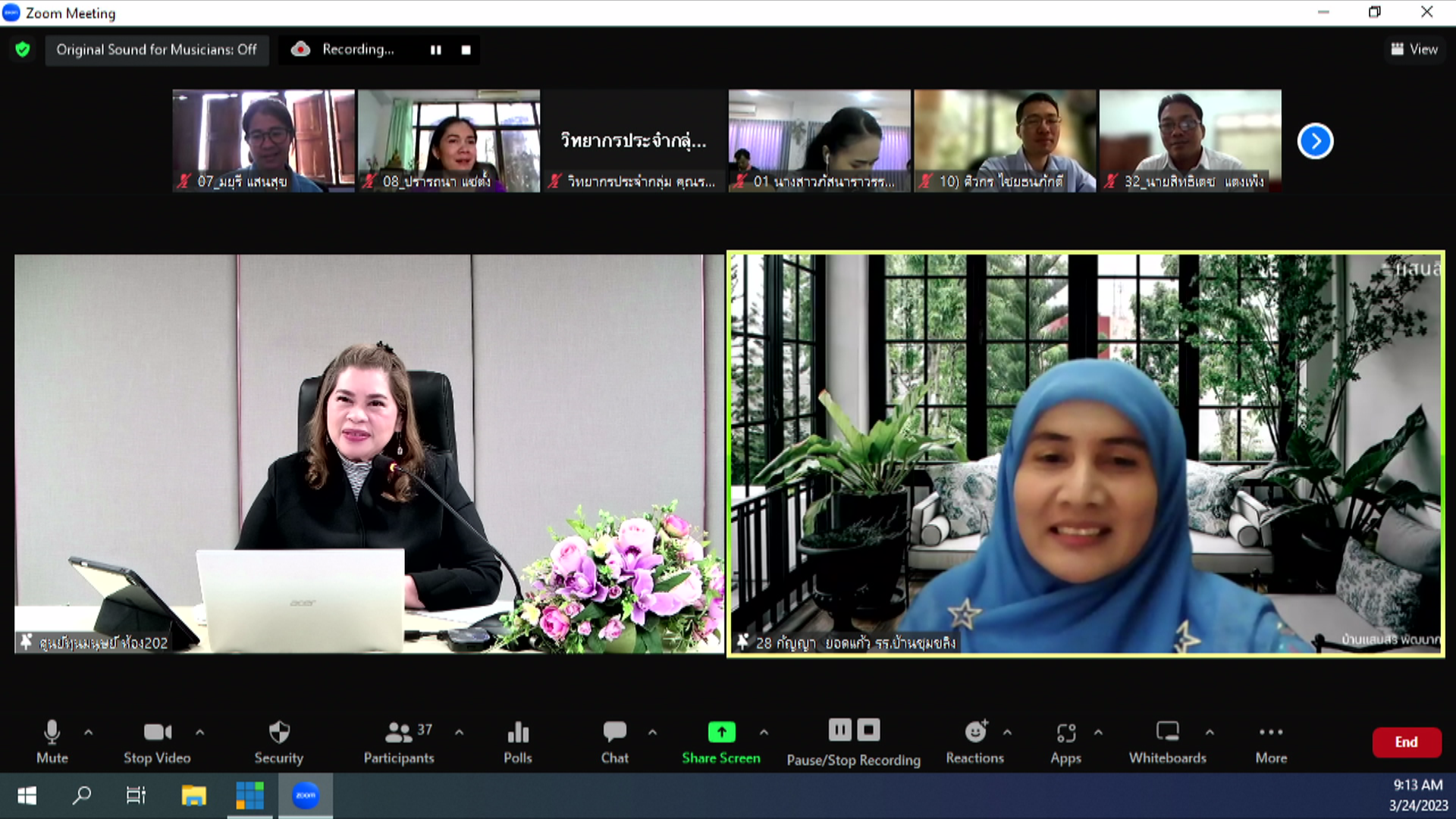Click the green encryption shield icon
Screen dimensions: 1456x819
(23, 50)
